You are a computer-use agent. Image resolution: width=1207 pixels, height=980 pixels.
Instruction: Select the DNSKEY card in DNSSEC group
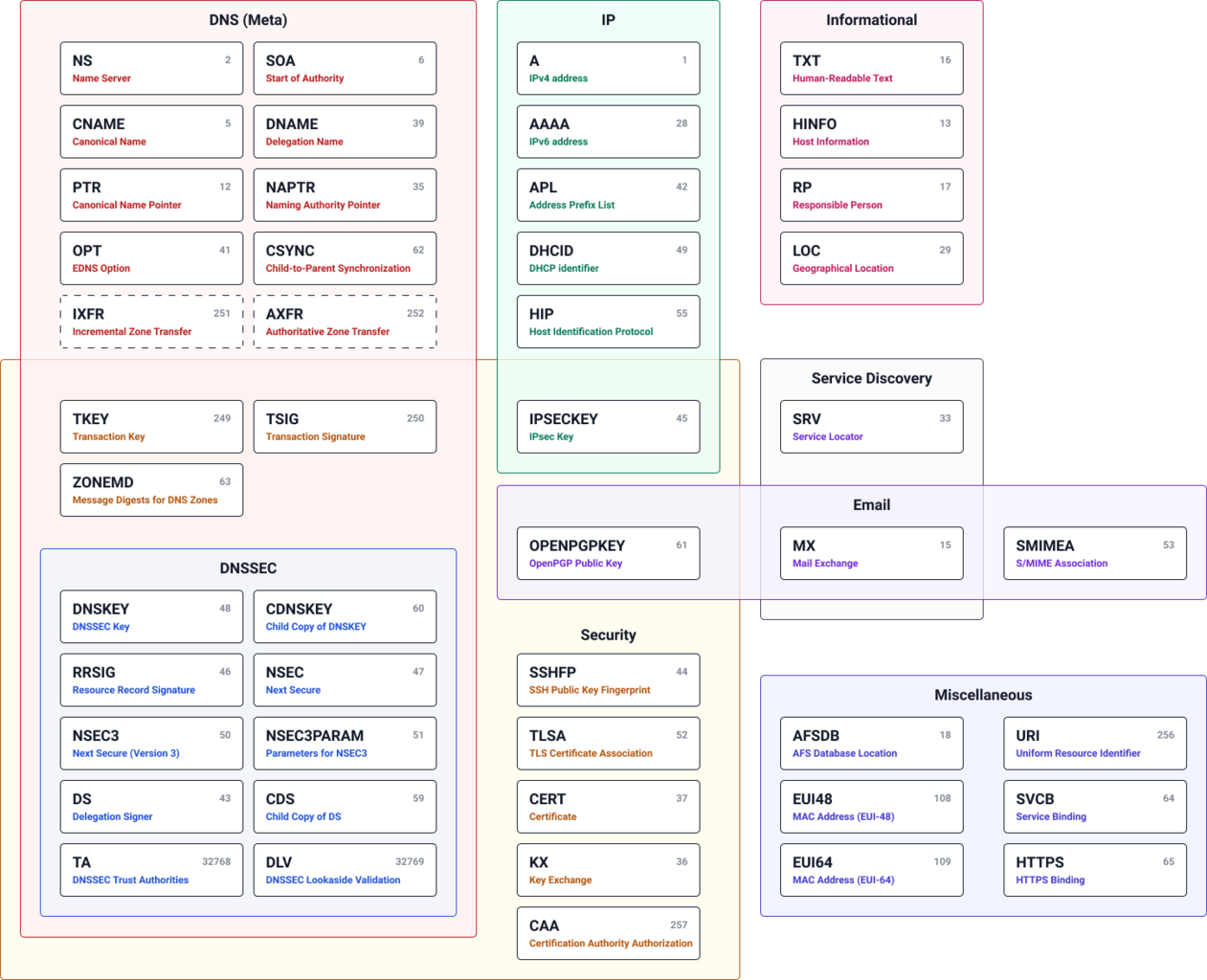click(150, 616)
